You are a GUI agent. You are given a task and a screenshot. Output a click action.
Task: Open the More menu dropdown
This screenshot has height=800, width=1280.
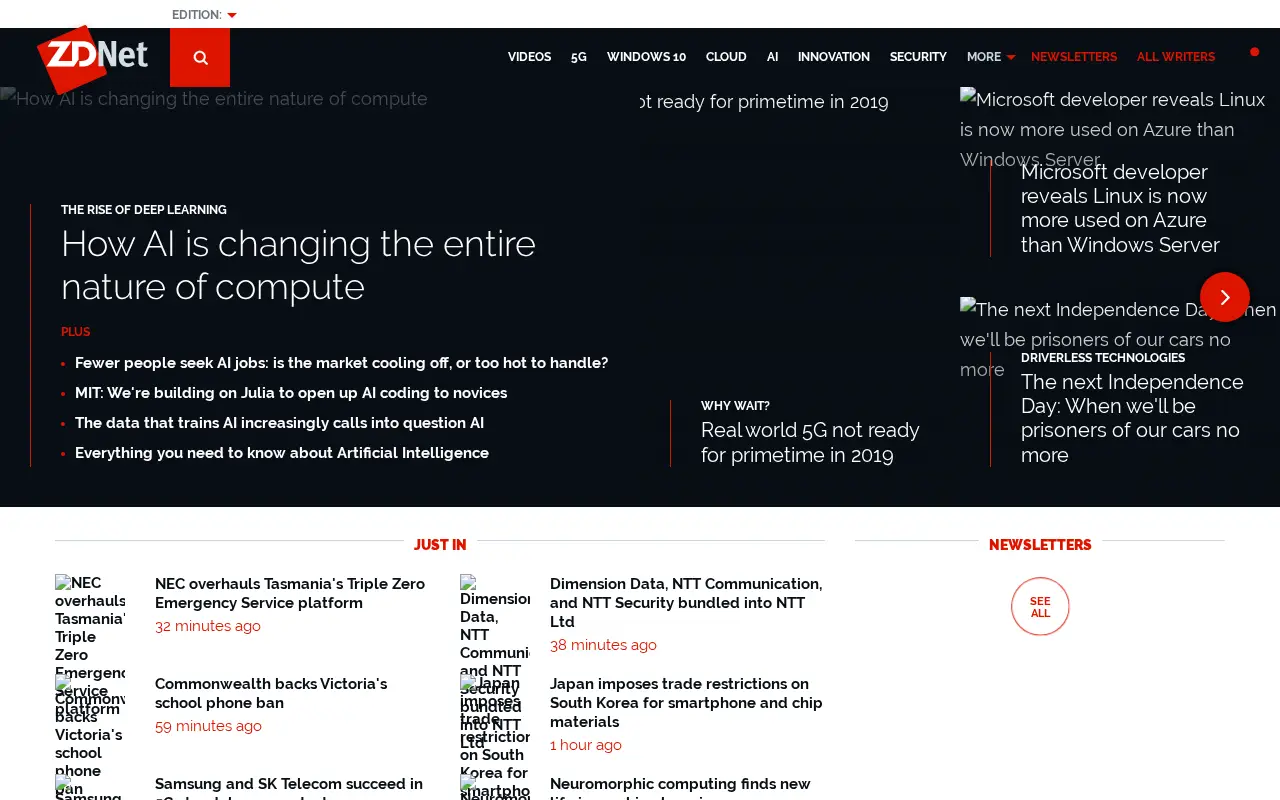990,57
